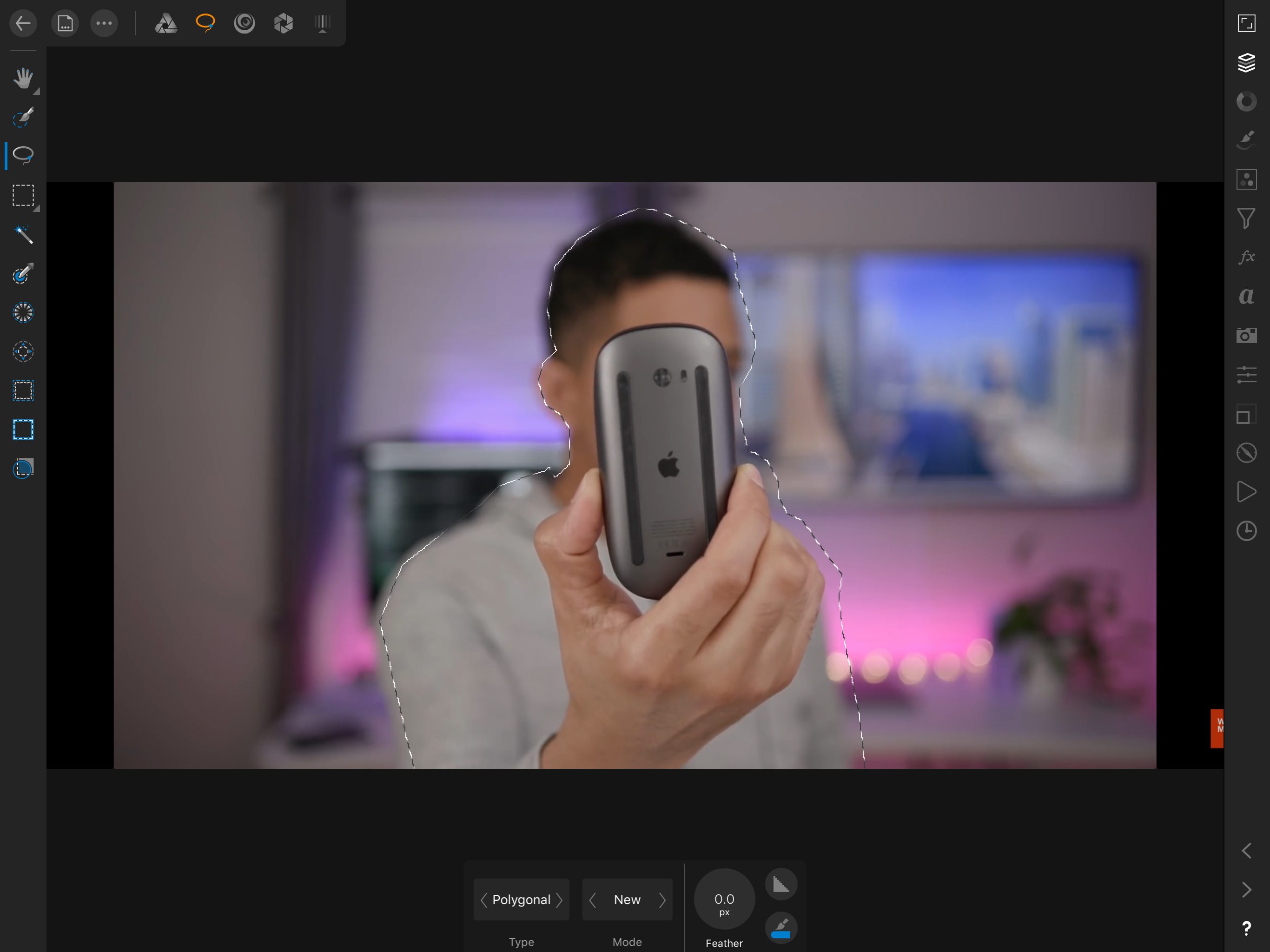Open the Layers studio
This screenshot has height=952, width=1270.
pos(1246,63)
